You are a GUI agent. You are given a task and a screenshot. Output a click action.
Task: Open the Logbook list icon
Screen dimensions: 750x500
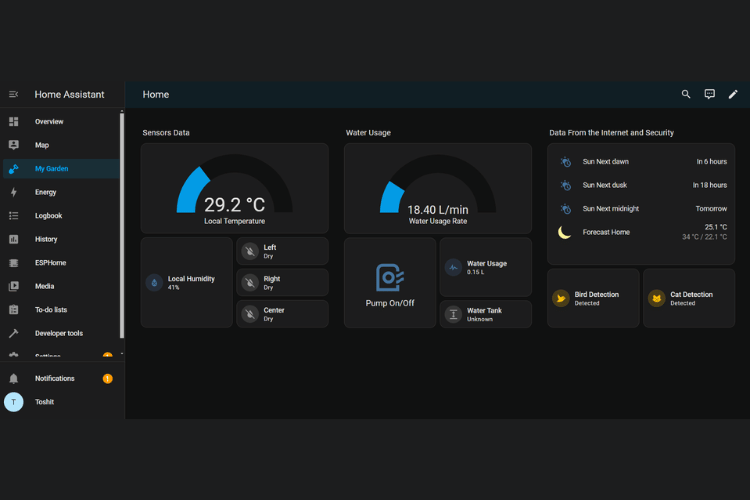click(13, 216)
